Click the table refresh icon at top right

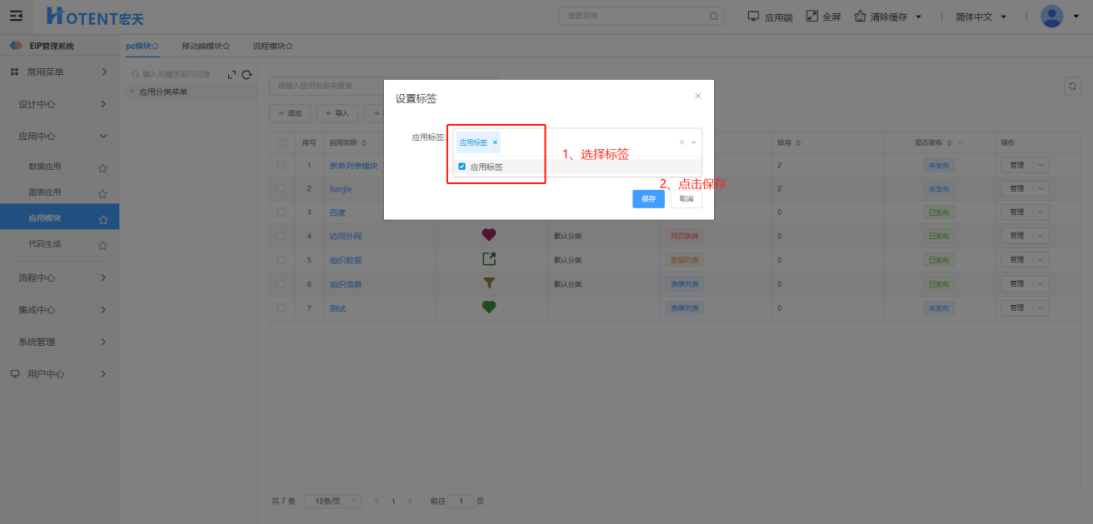[x=1072, y=86]
